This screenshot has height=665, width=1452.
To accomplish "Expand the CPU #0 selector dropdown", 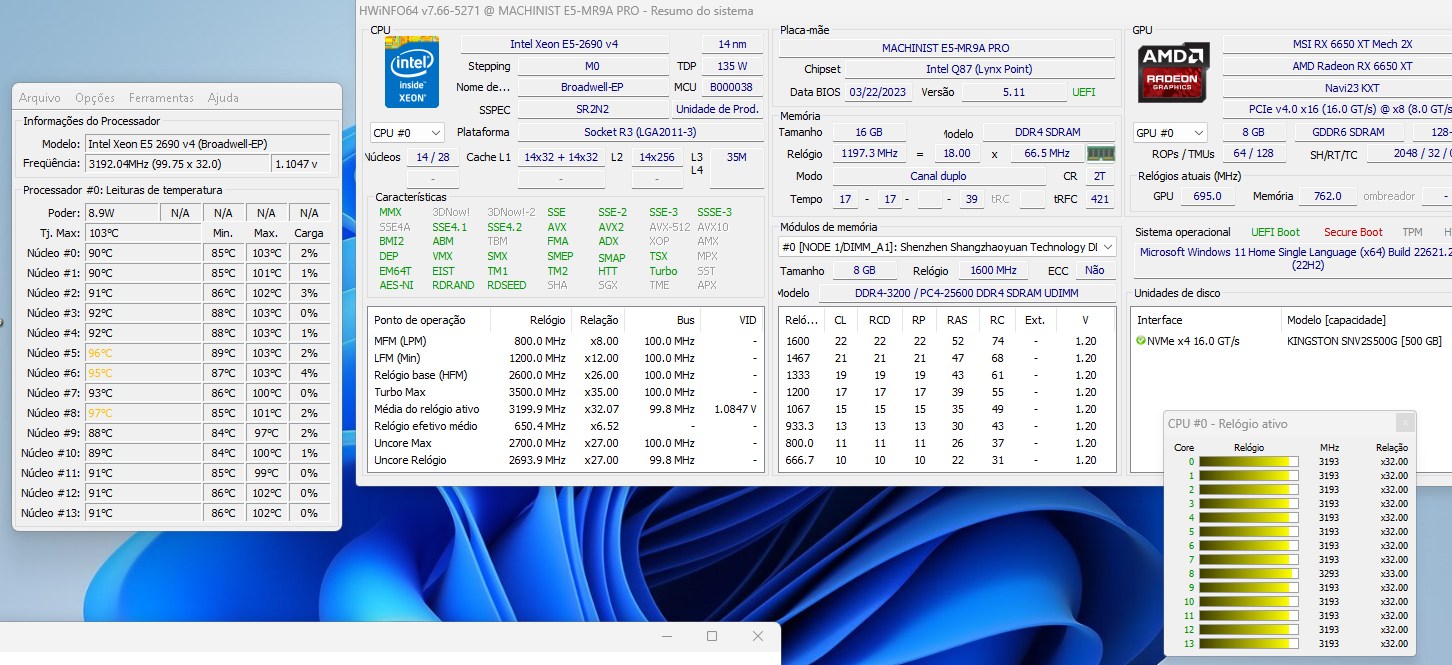I will point(407,132).
